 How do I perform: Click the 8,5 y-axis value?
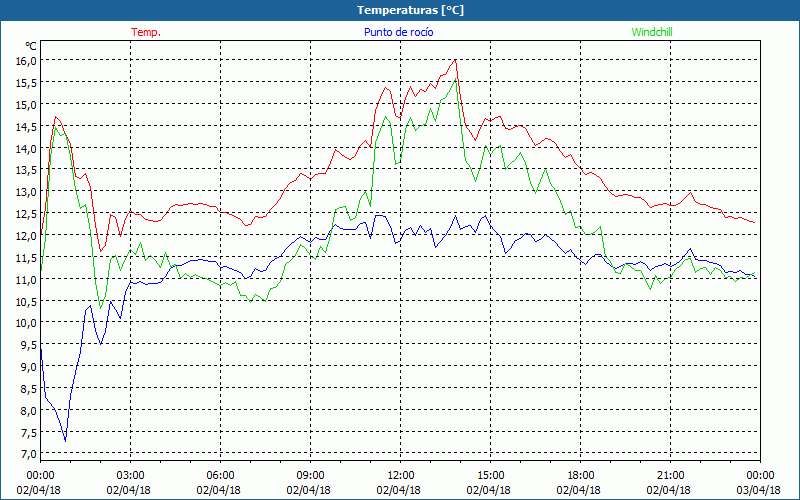[x=28, y=389]
